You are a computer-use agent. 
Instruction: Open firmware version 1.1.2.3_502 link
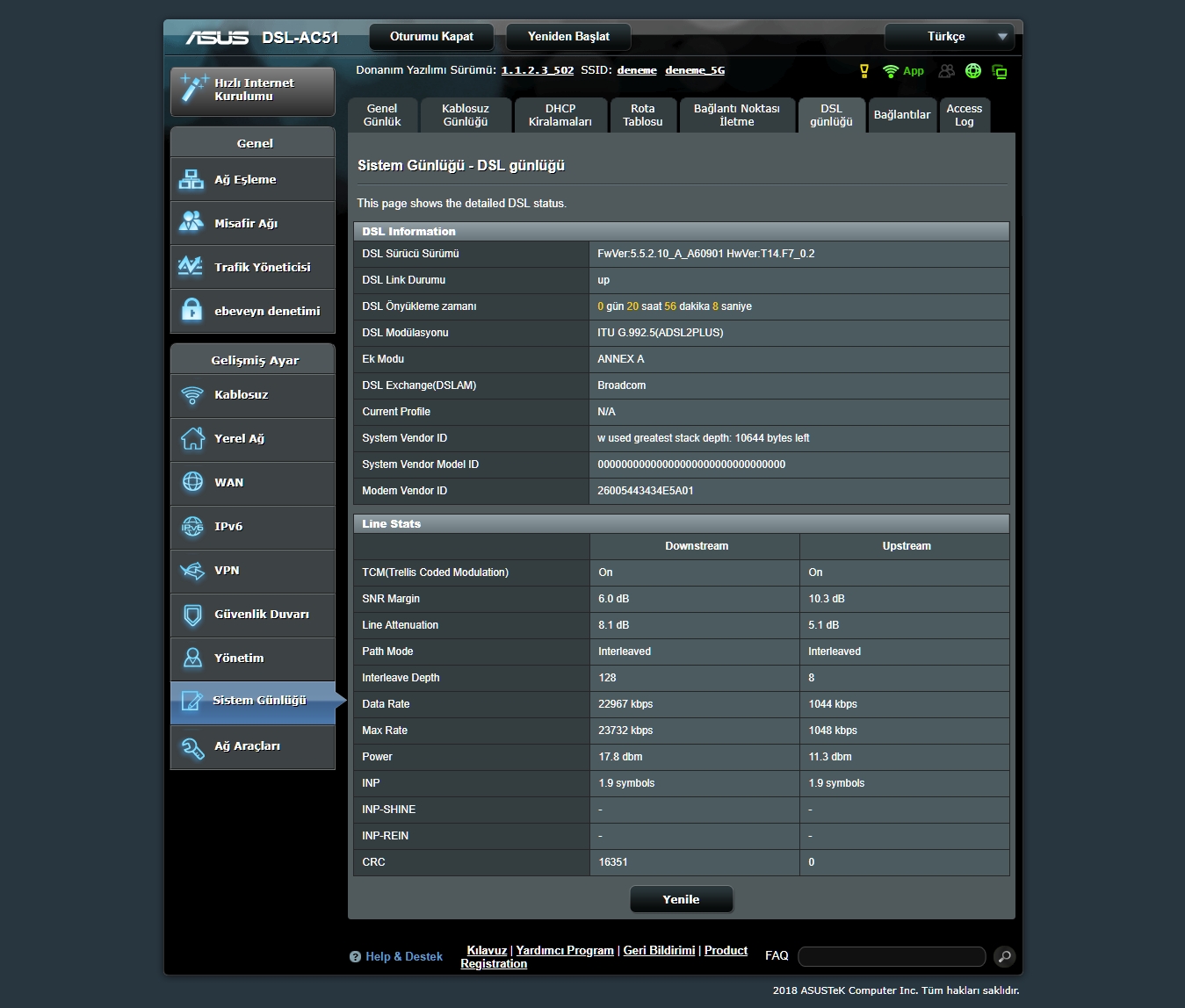[x=537, y=70]
